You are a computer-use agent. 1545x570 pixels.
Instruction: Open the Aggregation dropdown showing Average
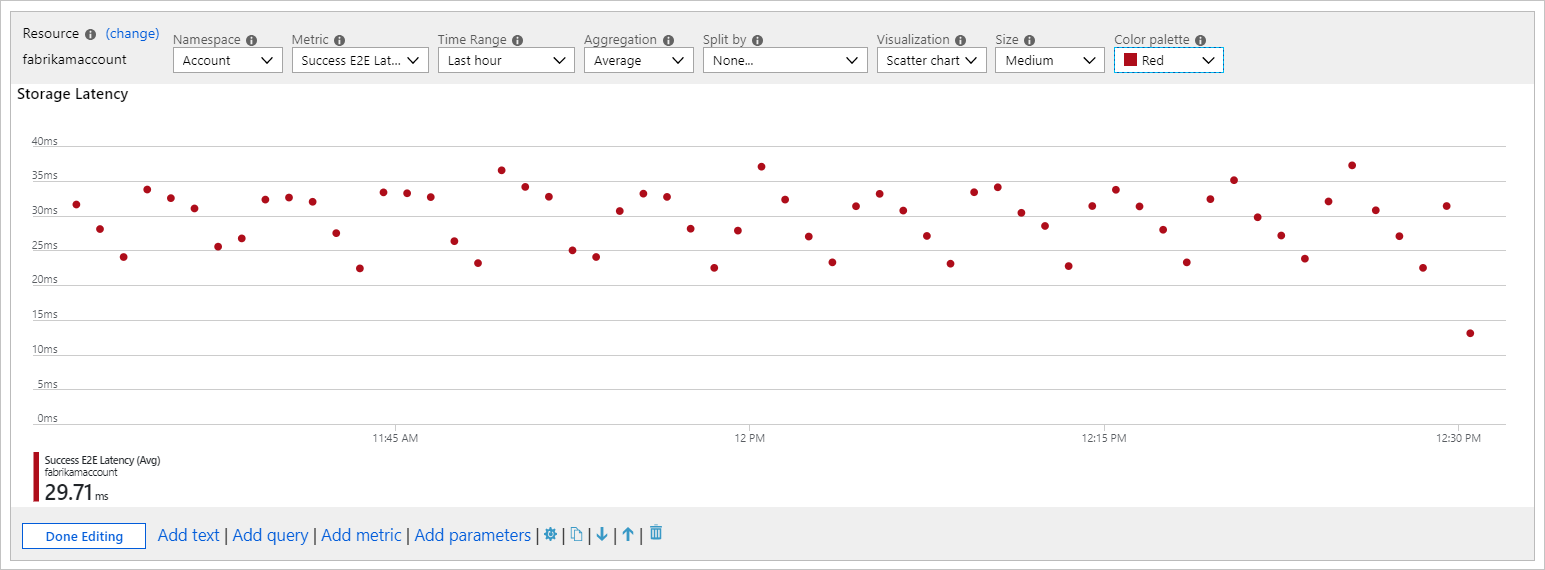[x=639, y=60]
